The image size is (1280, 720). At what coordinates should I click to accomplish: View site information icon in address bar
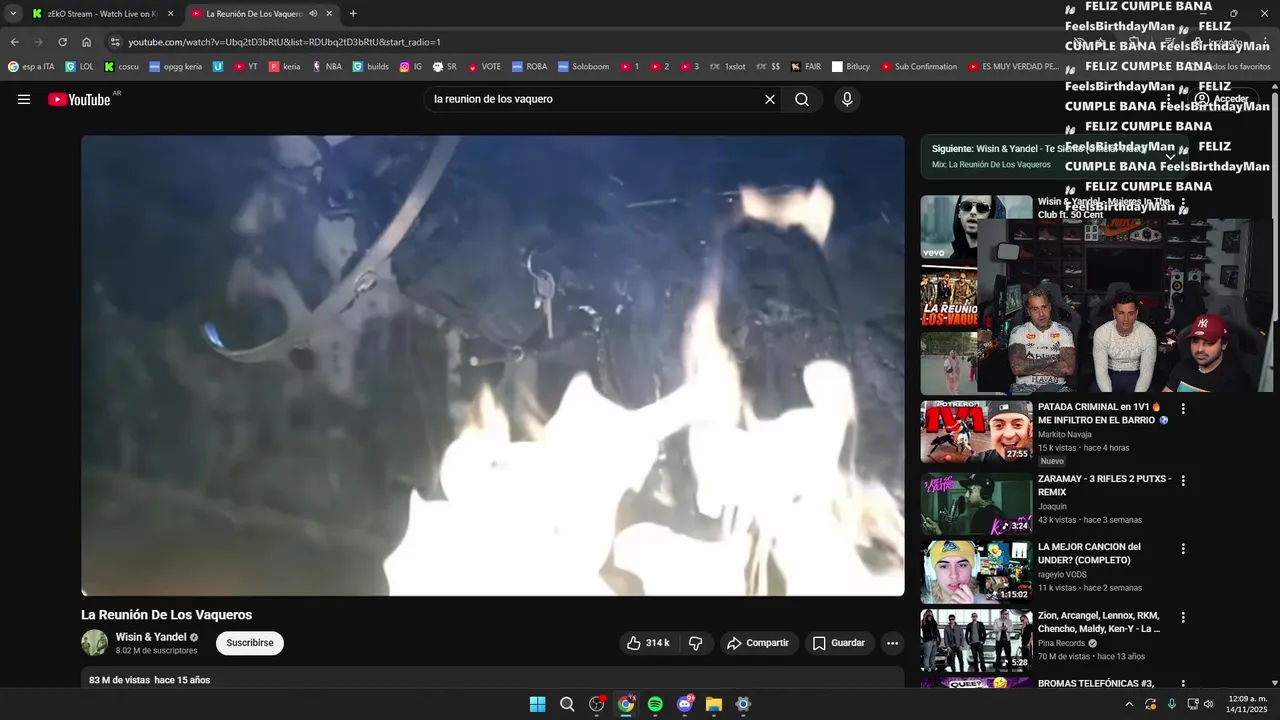[115, 42]
